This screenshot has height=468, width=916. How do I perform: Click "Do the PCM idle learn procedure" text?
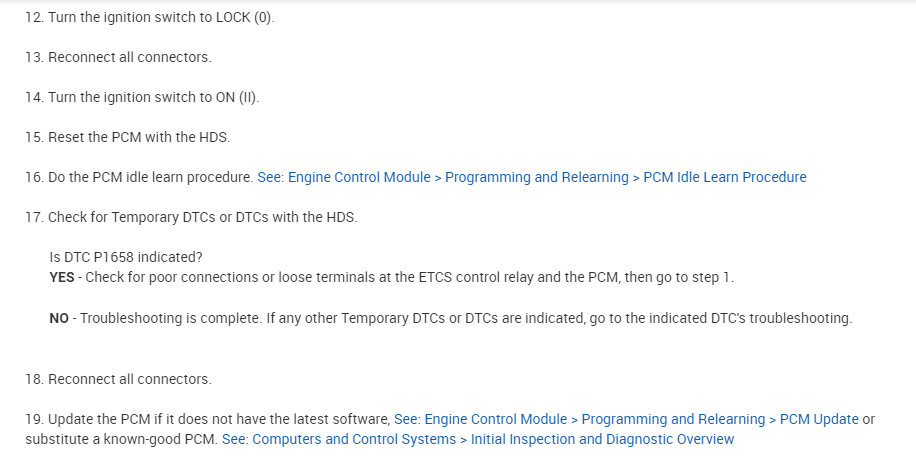[x=150, y=177]
